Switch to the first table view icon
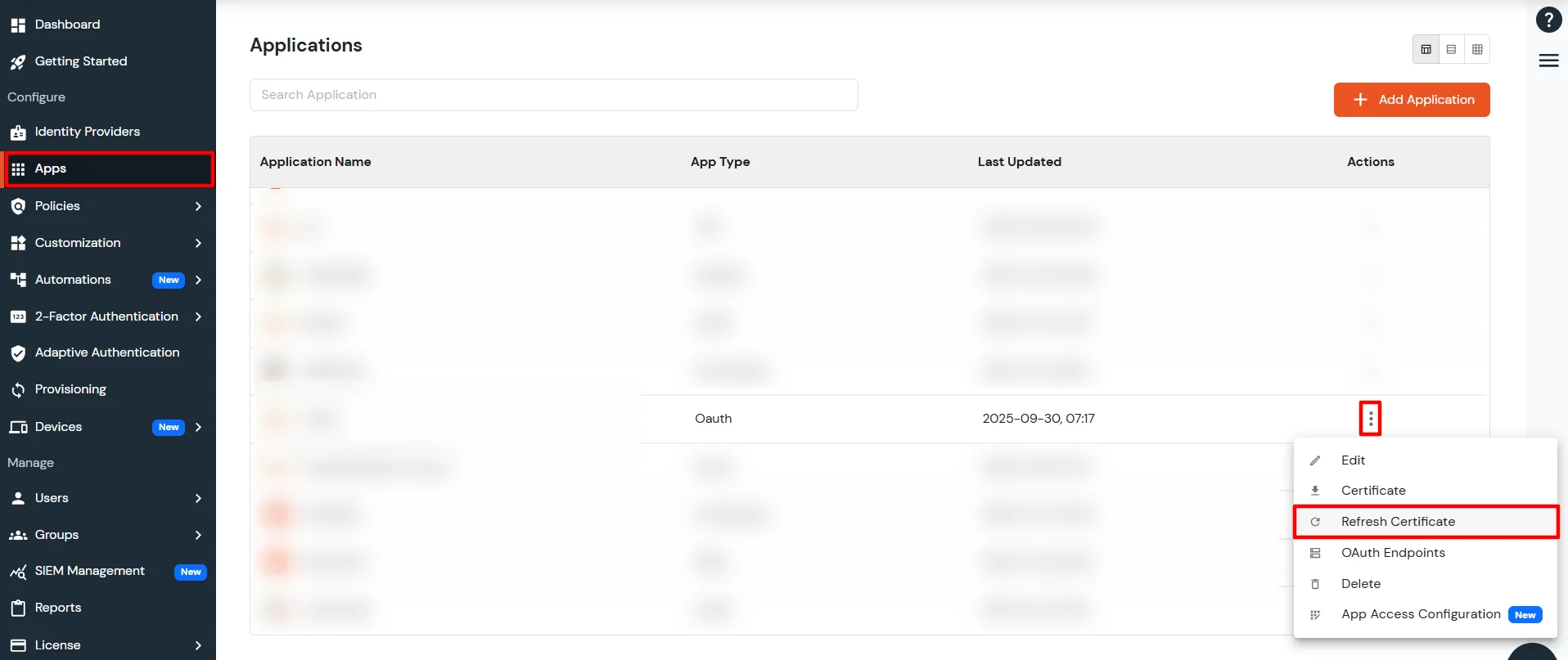1568x660 pixels. (x=1426, y=49)
